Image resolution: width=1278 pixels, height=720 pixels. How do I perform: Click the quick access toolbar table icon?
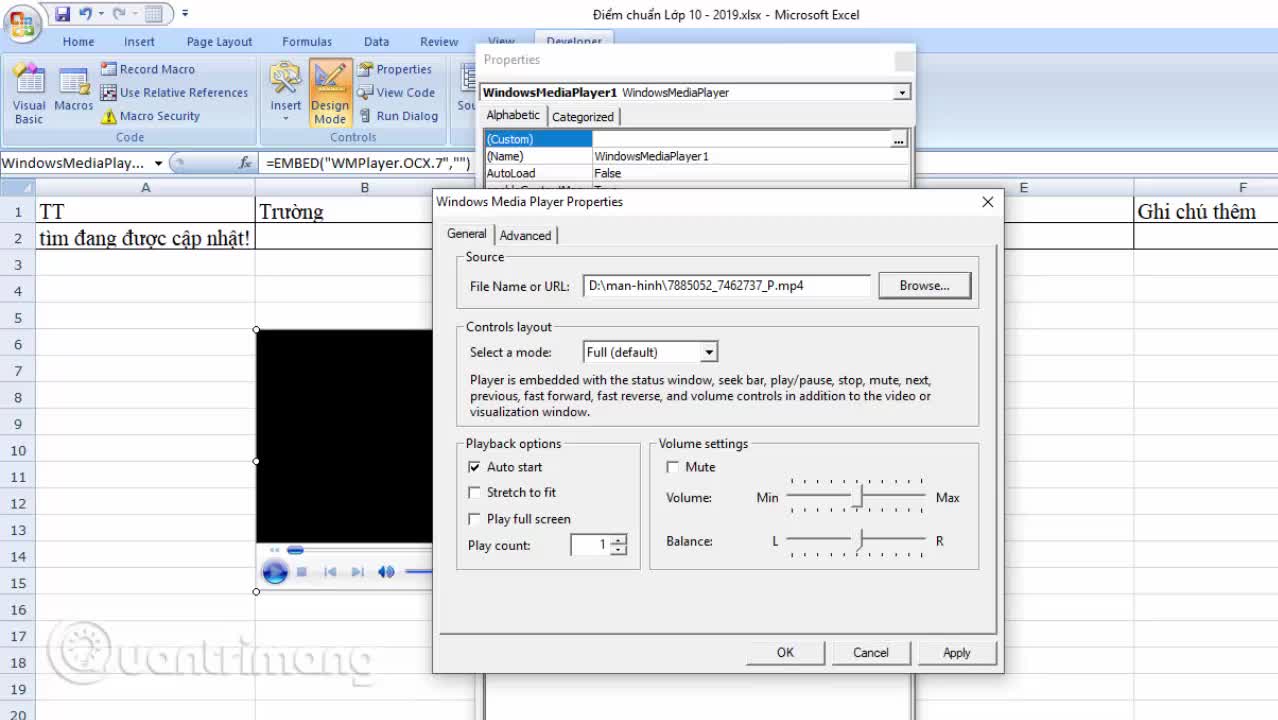pos(153,14)
